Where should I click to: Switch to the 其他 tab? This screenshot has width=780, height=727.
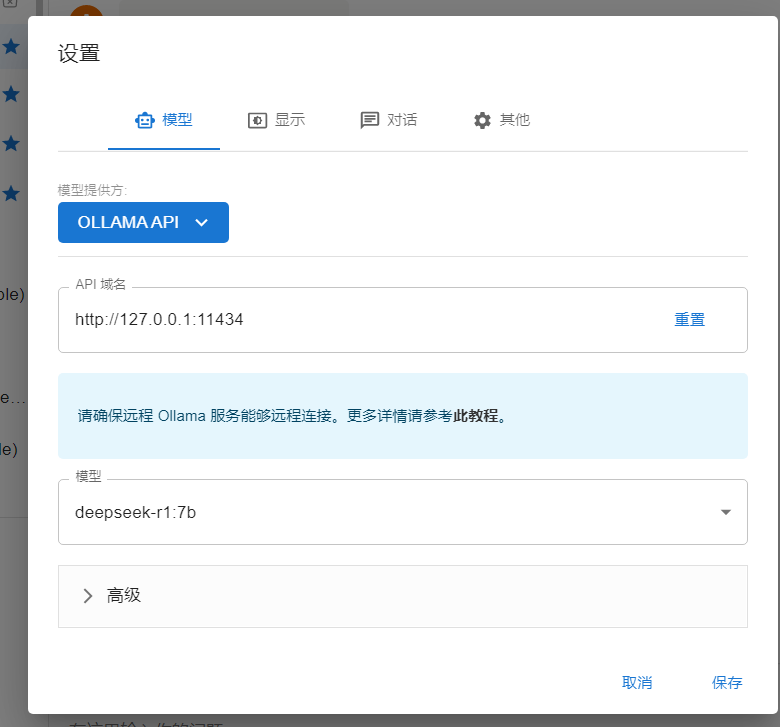coord(502,120)
